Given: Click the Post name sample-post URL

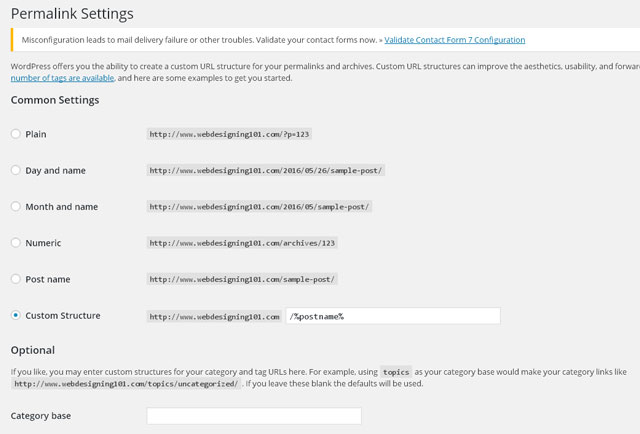Looking at the screenshot, I should [242, 279].
